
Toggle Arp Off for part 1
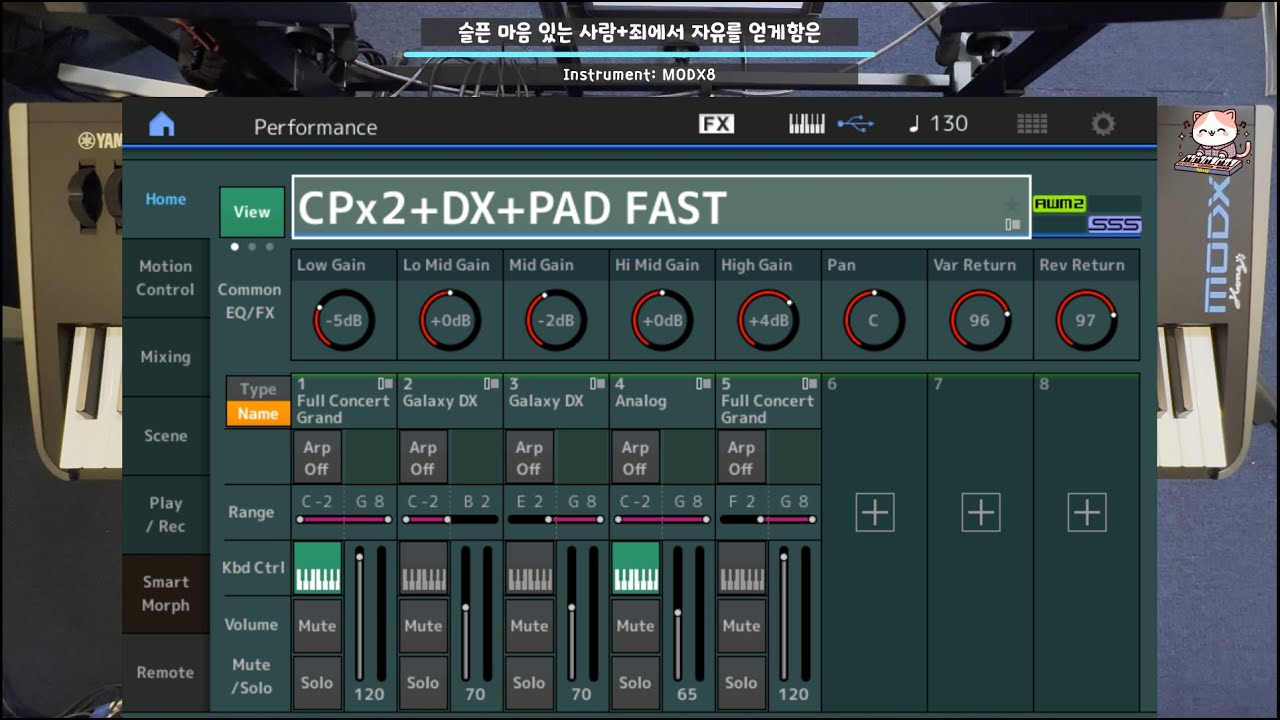(x=317, y=458)
